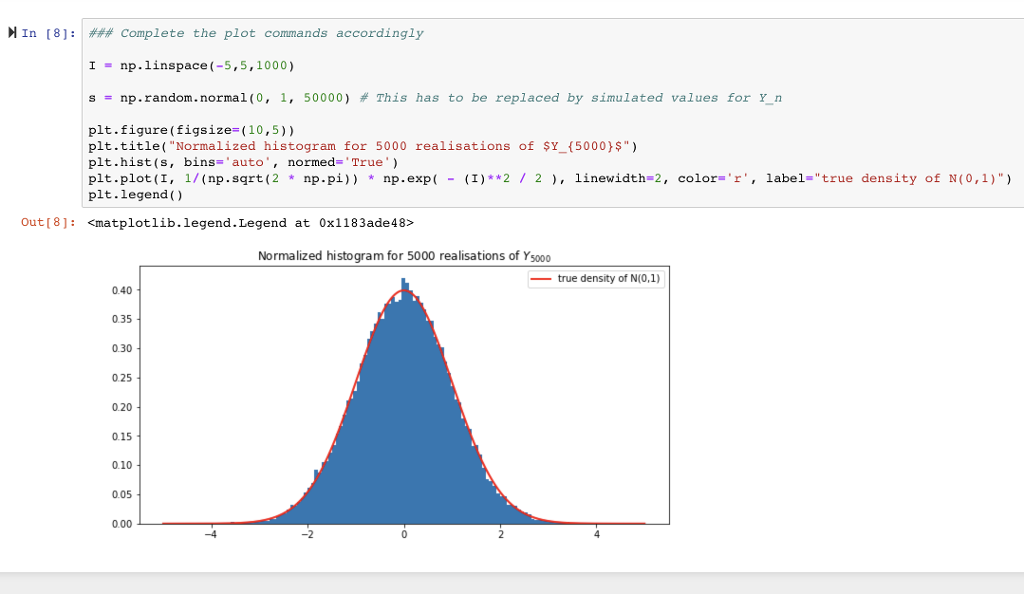Screen dimensions: 1024x594
Task: Click the red line sample in the legend
Action: [x=539, y=279]
